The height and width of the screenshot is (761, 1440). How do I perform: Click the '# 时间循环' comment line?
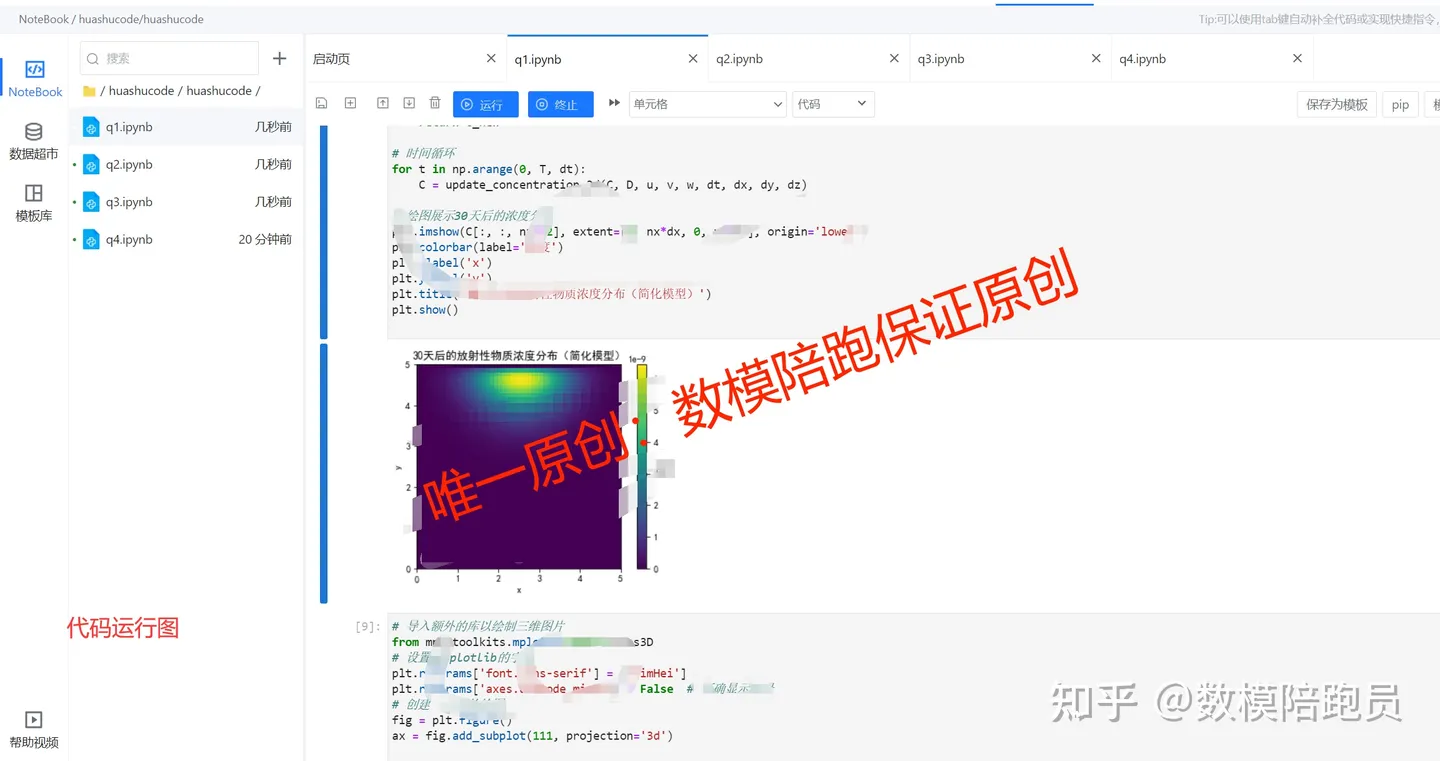[424, 153]
